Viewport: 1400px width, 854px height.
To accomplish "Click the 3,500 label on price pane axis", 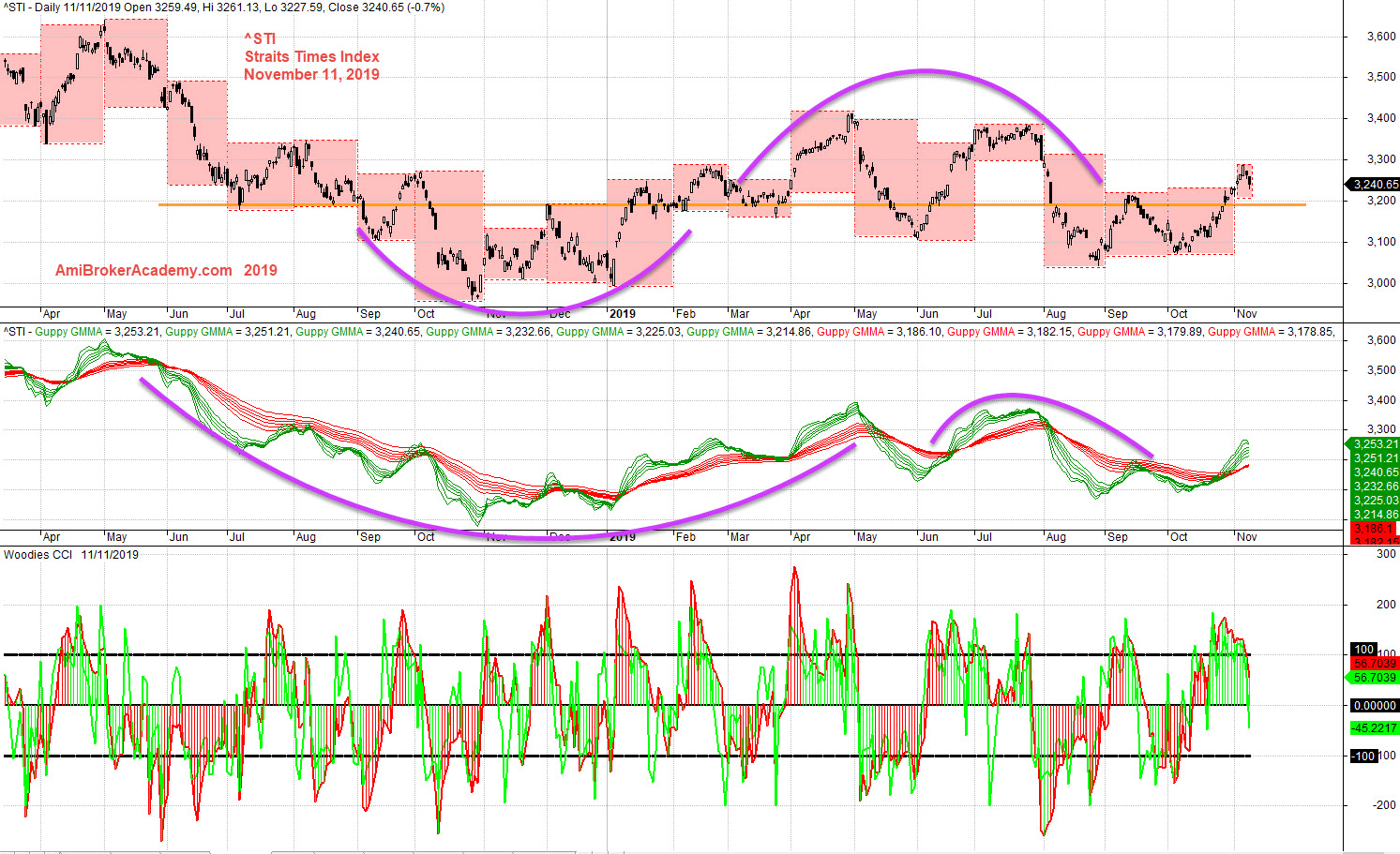I will point(1381,77).
